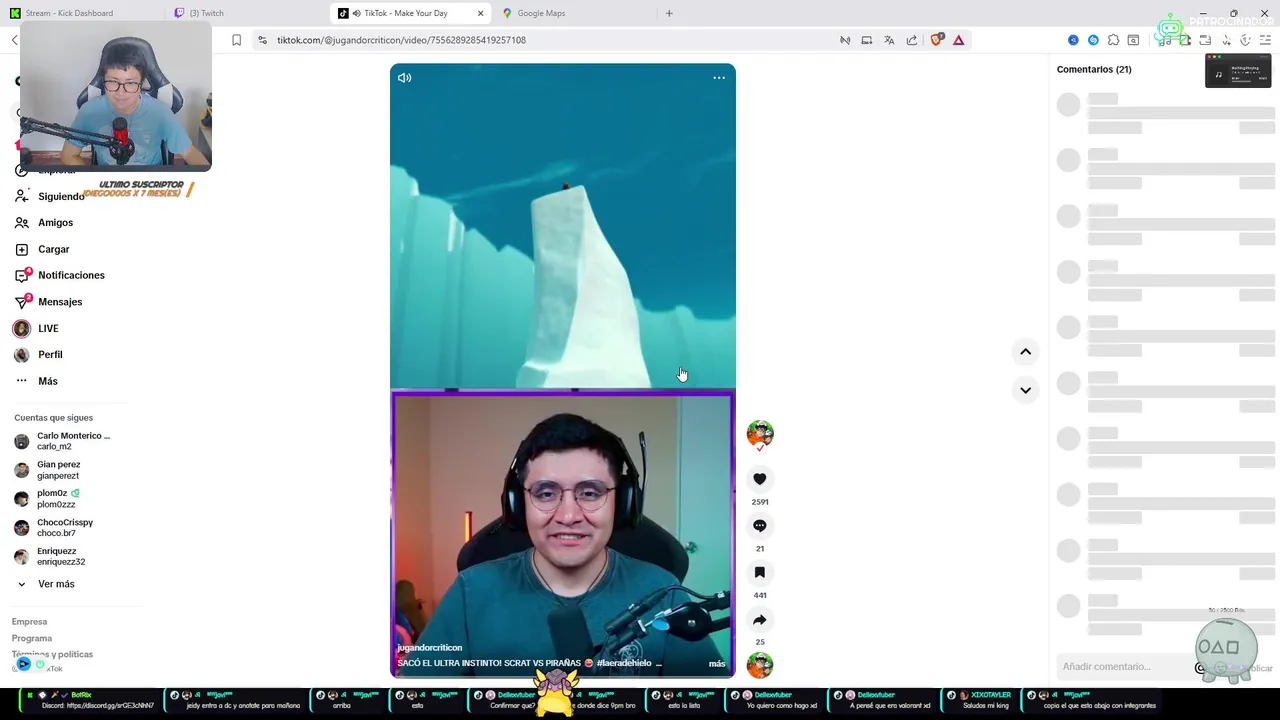Open the sidebar panel search icon
Image resolution: width=1280 pixels, height=720 pixels.
click(x=1133, y=40)
